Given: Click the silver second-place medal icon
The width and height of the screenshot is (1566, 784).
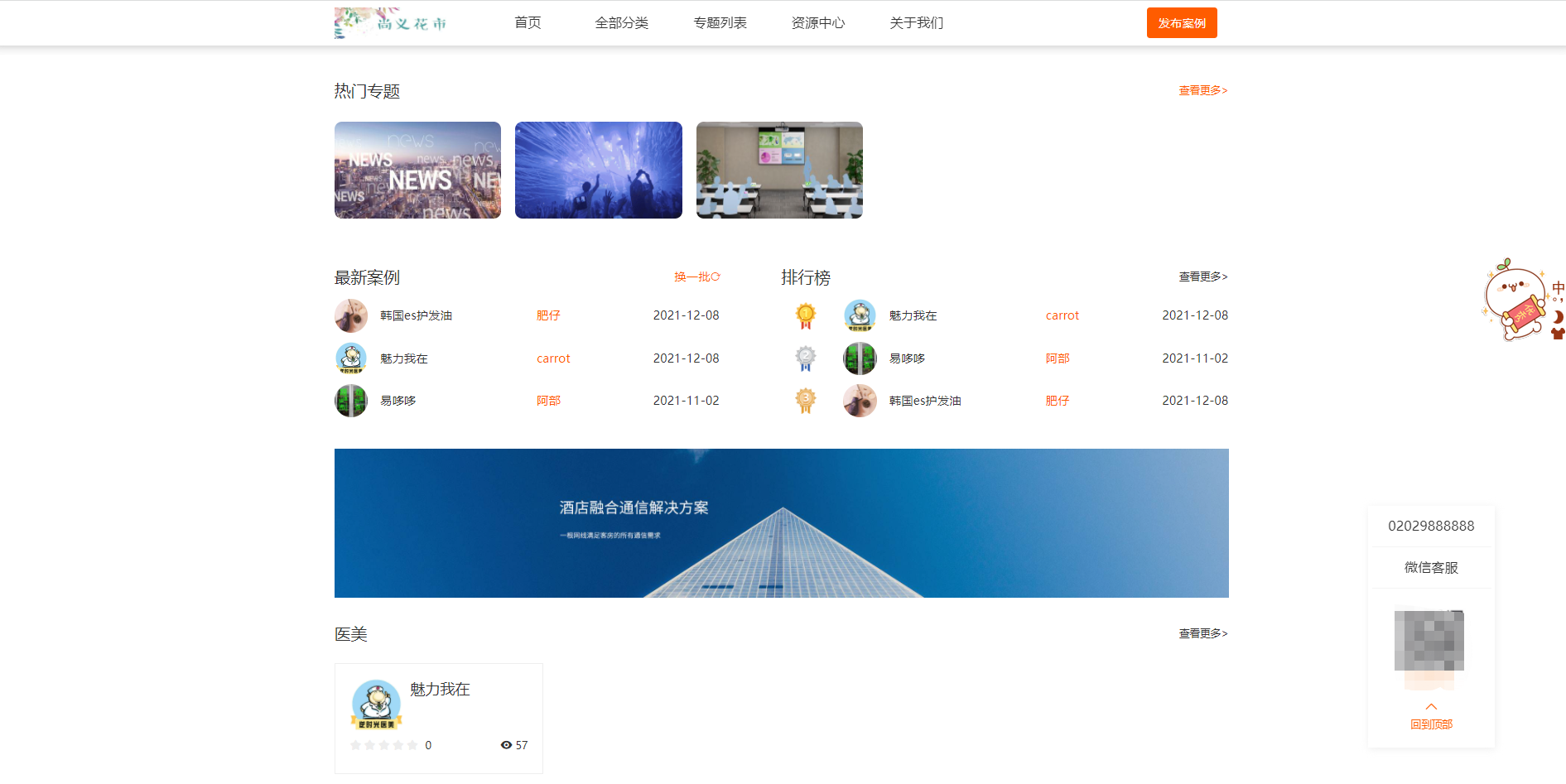Looking at the screenshot, I should coord(805,358).
